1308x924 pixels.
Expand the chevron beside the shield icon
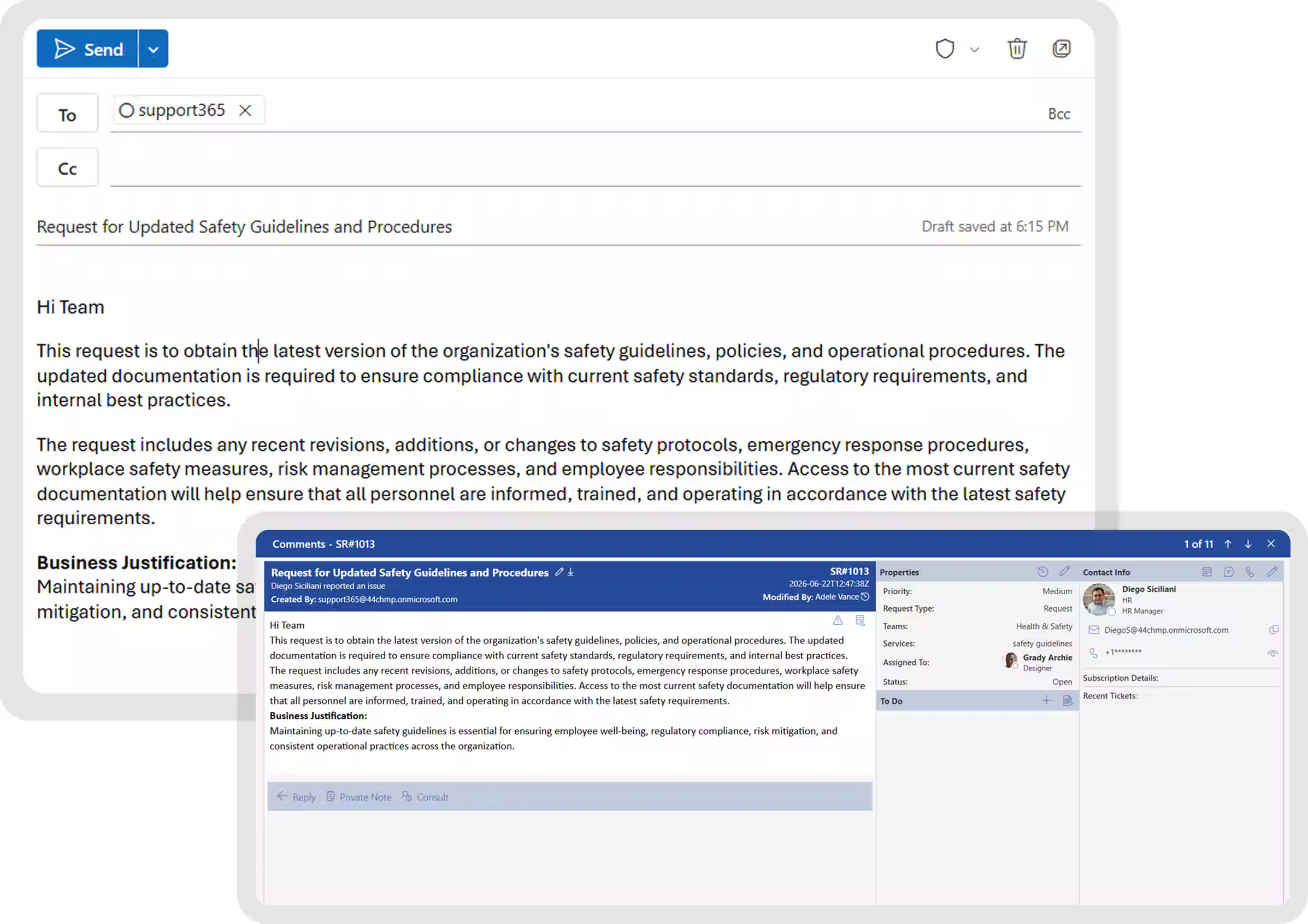click(x=974, y=50)
